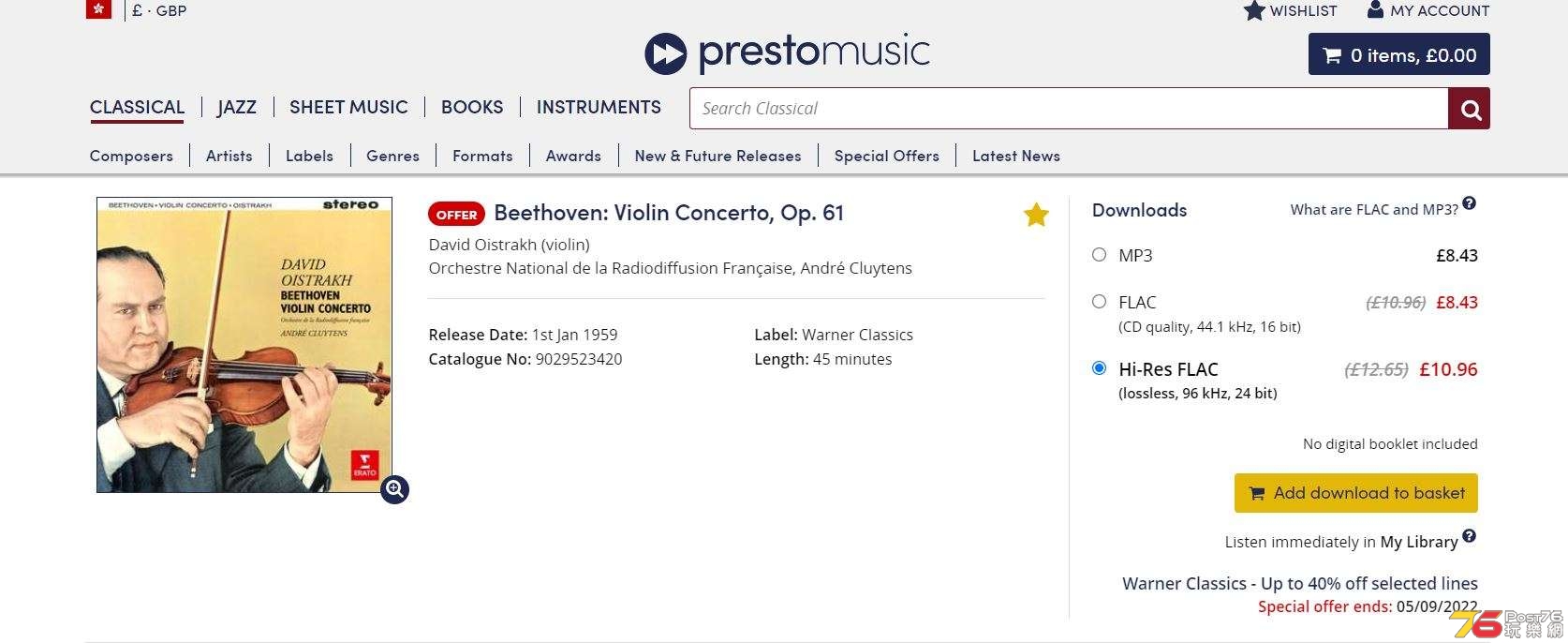Image resolution: width=1568 pixels, height=643 pixels.
Task: Click the Search Classical input field
Action: click(x=1069, y=109)
